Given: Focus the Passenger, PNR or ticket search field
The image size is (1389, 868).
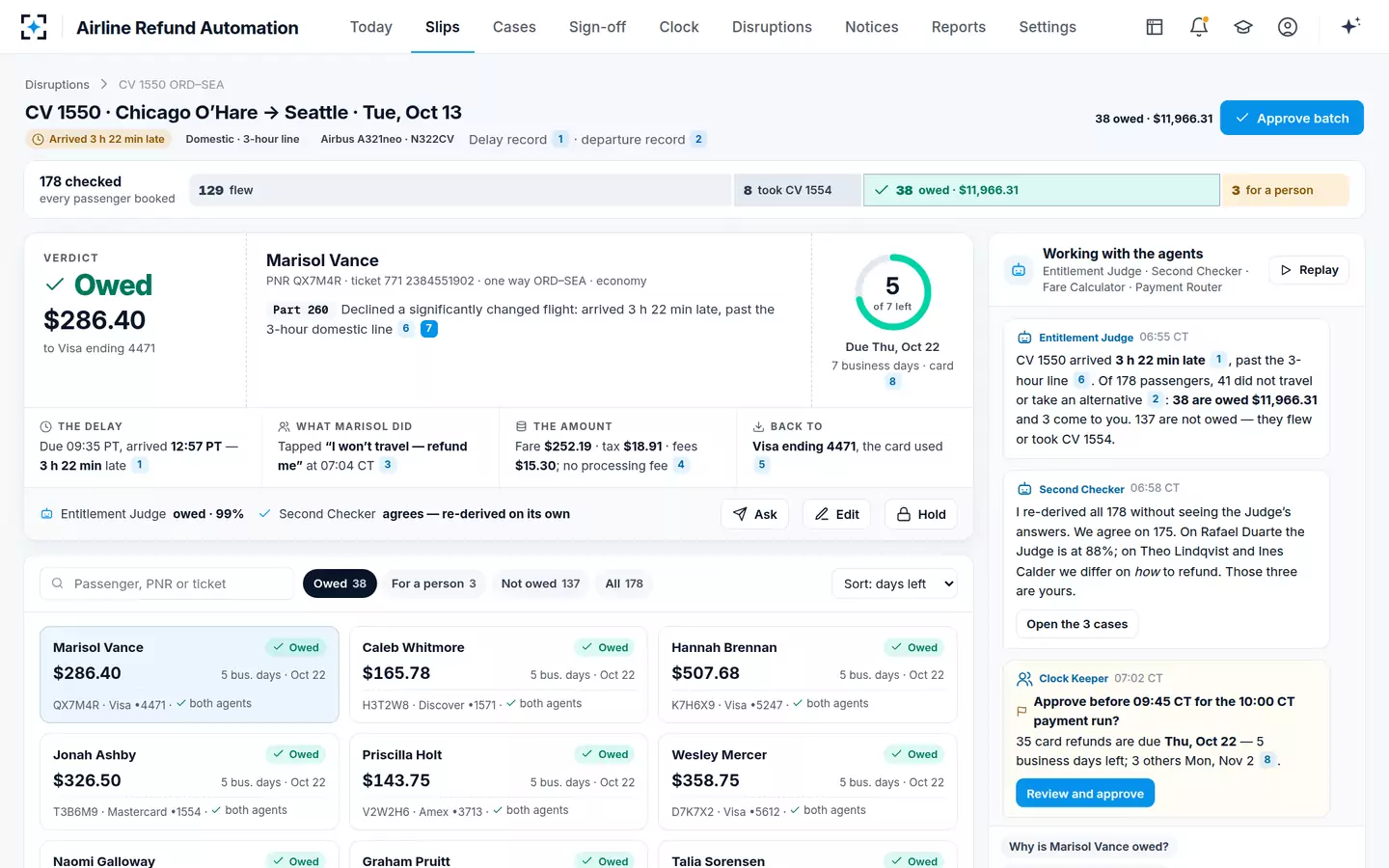Looking at the screenshot, I should pyautogui.click(x=167, y=583).
